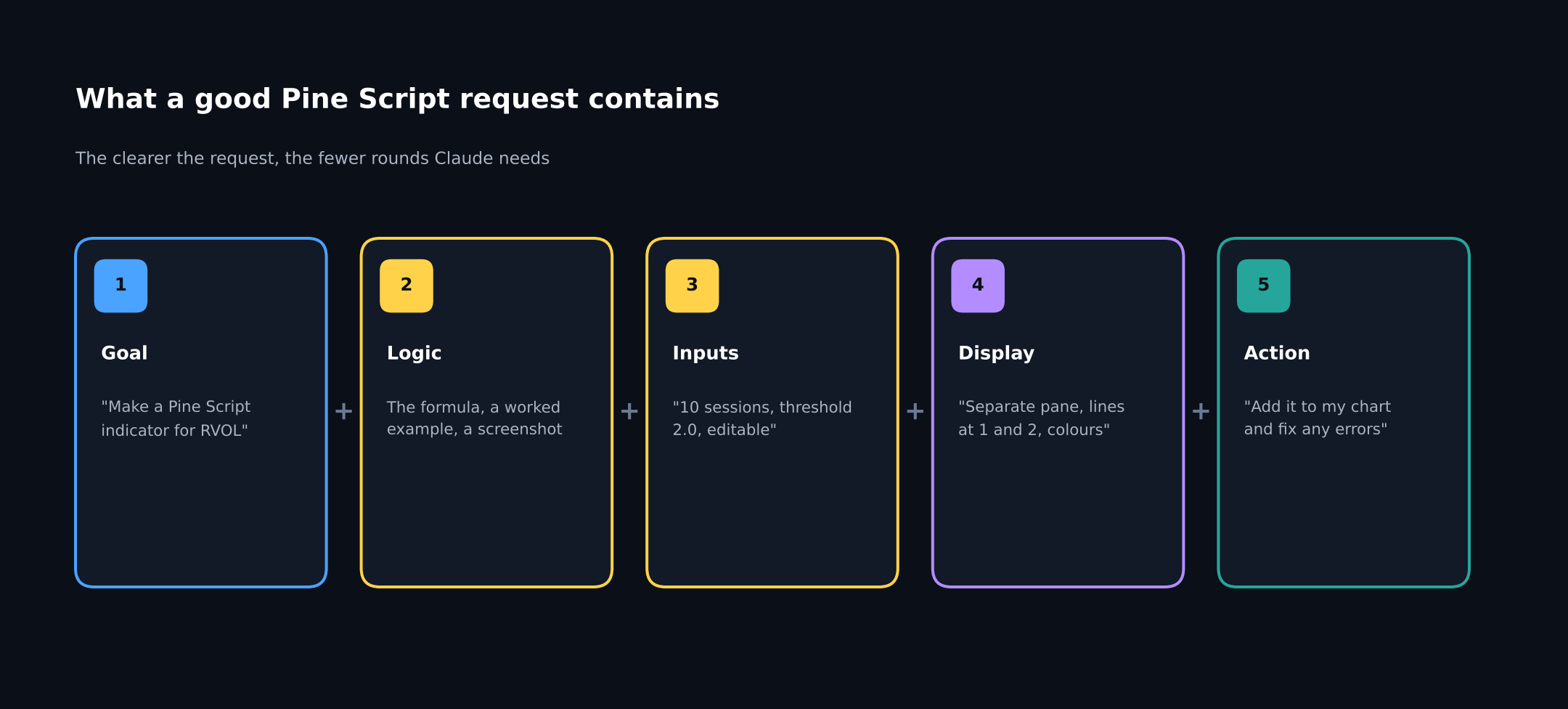Click the blue number 1 badge
Viewport: 1568px width, 709px height.
(121, 285)
